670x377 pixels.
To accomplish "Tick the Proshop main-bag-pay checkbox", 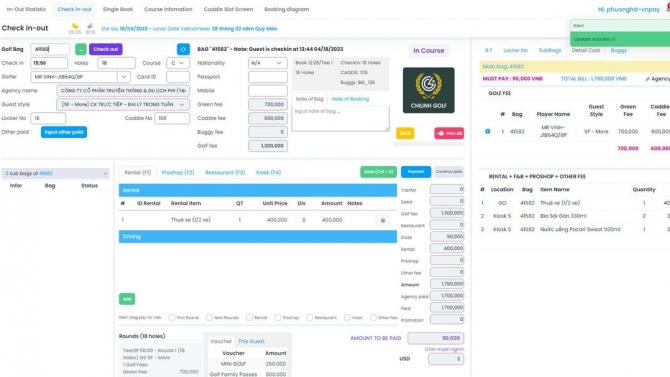I will (x=278, y=318).
